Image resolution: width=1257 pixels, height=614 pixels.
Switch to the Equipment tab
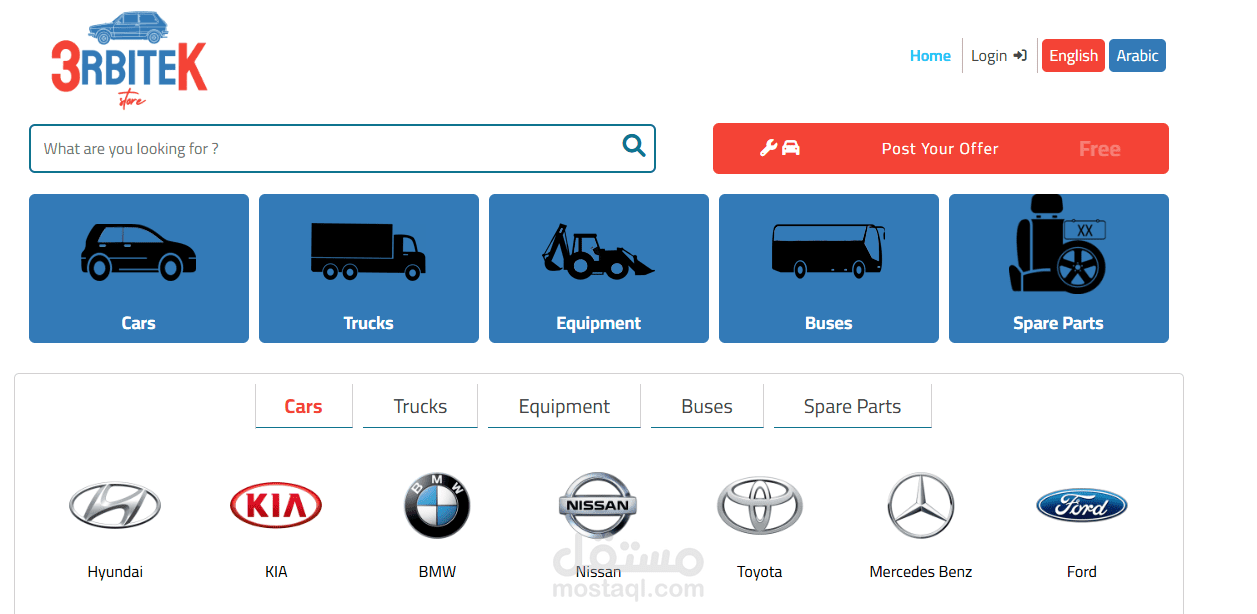coord(564,406)
